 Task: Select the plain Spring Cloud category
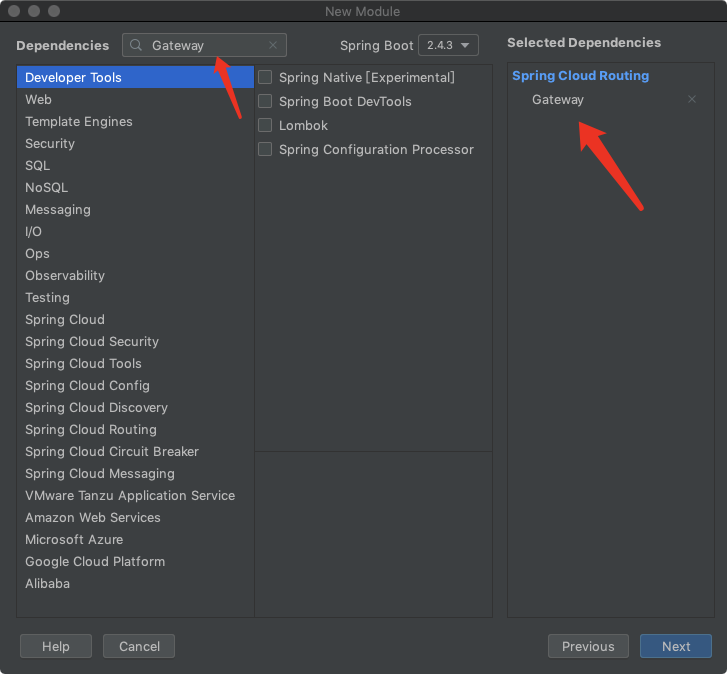135,319
